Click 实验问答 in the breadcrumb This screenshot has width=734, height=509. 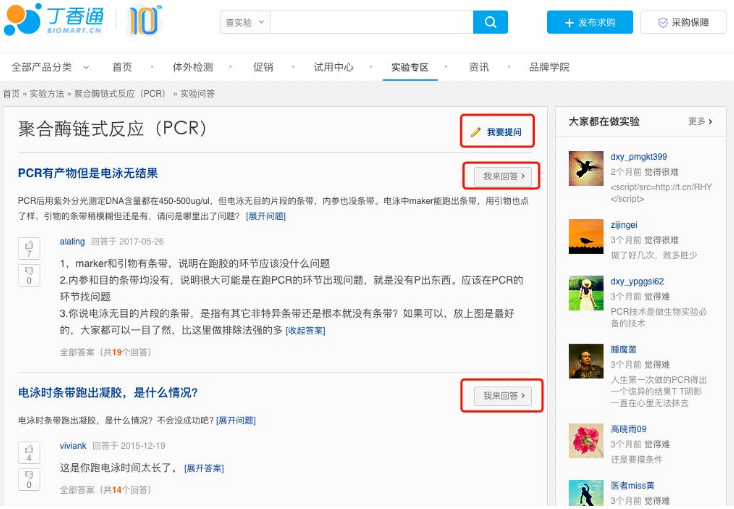click(x=198, y=94)
